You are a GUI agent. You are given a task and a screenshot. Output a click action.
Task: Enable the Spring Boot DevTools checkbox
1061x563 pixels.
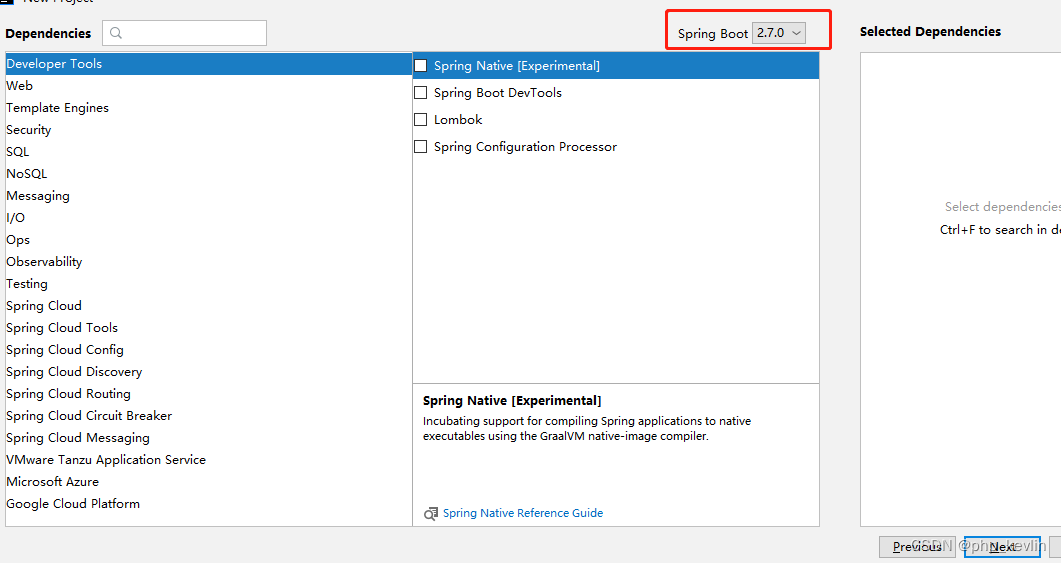[421, 93]
